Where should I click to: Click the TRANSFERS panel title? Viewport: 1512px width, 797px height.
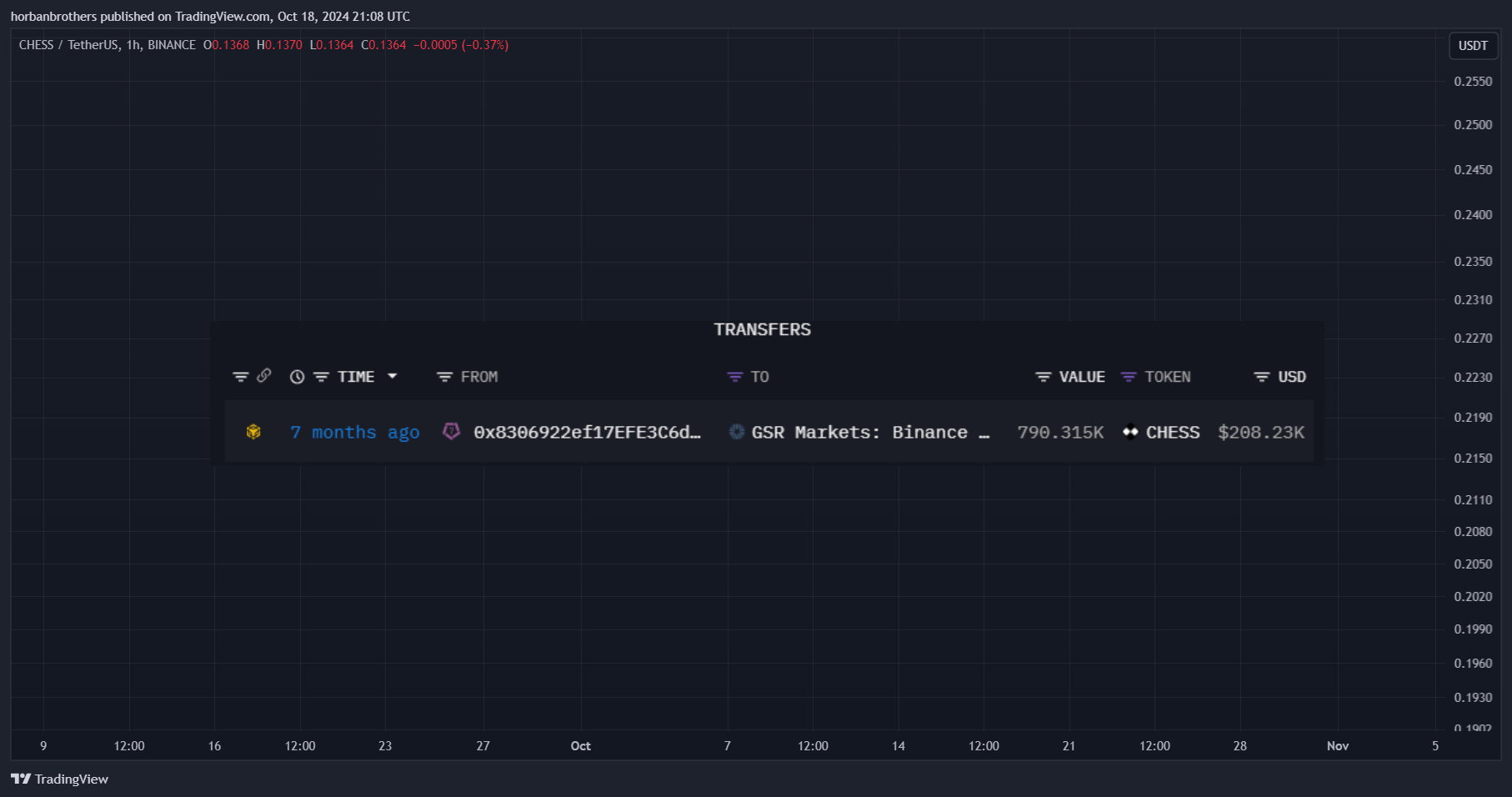(x=763, y=329)
